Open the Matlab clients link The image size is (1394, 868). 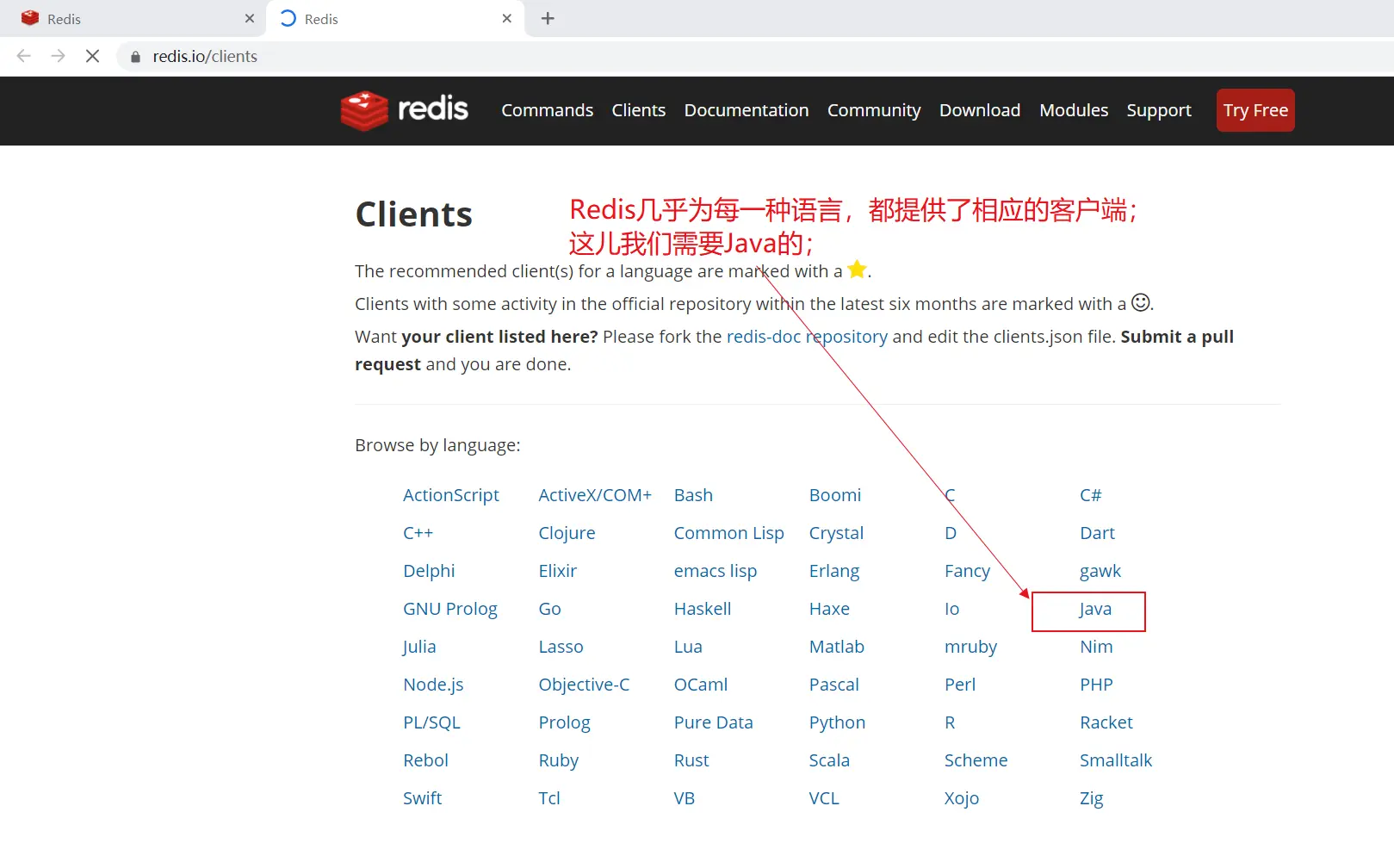click(837, 647)
